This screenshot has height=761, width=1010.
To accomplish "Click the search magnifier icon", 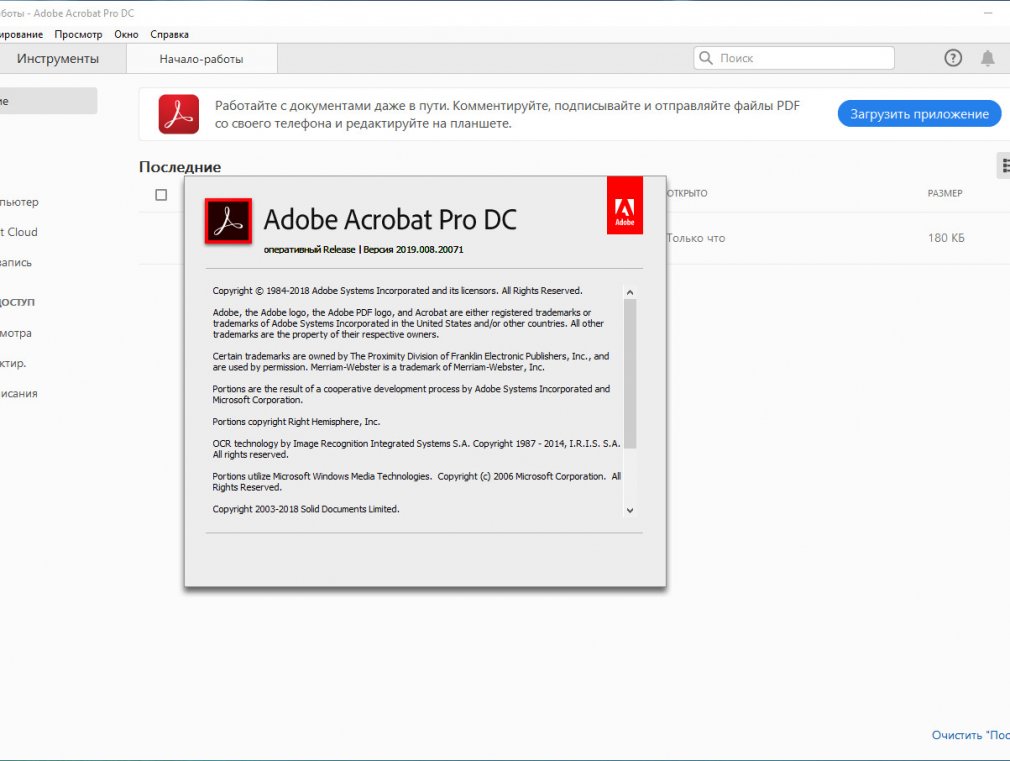I will click(706, 58).
